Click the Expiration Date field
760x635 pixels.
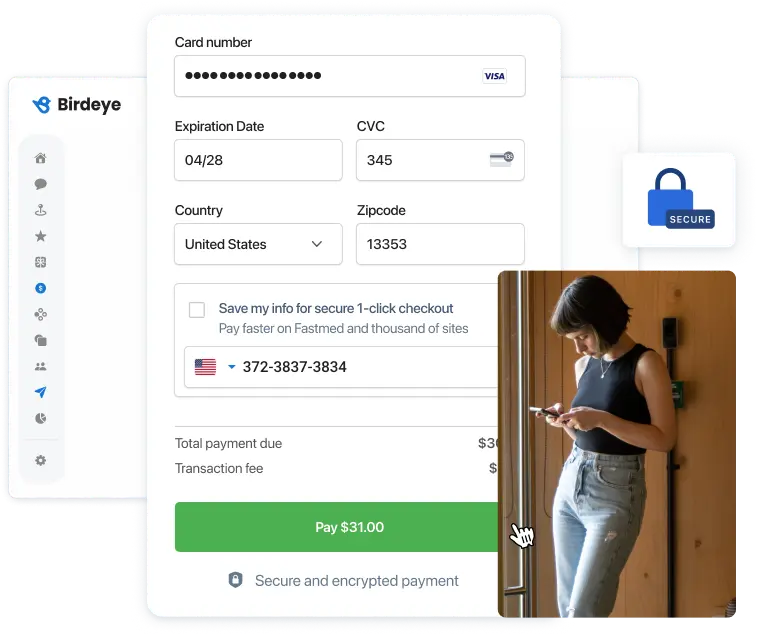(258, 160)
